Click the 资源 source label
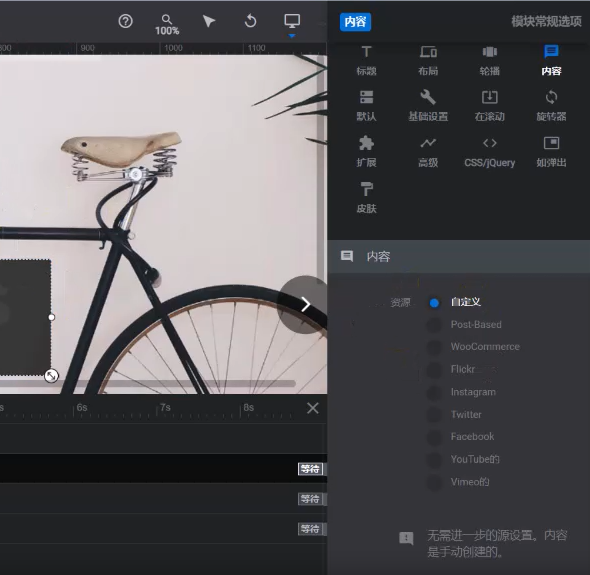Viewport: 590px width, 575px height. 400,303
